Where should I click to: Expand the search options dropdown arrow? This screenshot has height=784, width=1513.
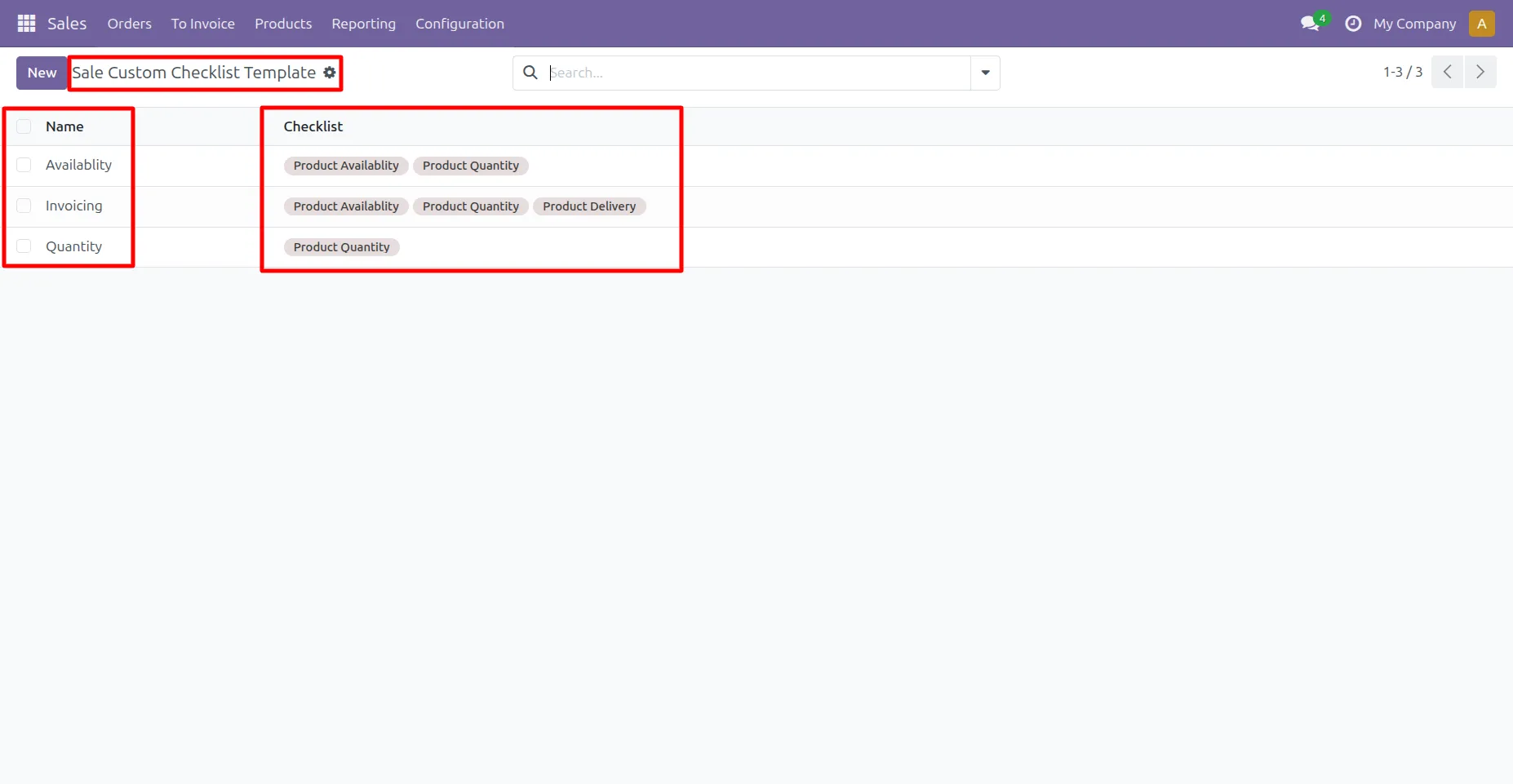point(985,73)
